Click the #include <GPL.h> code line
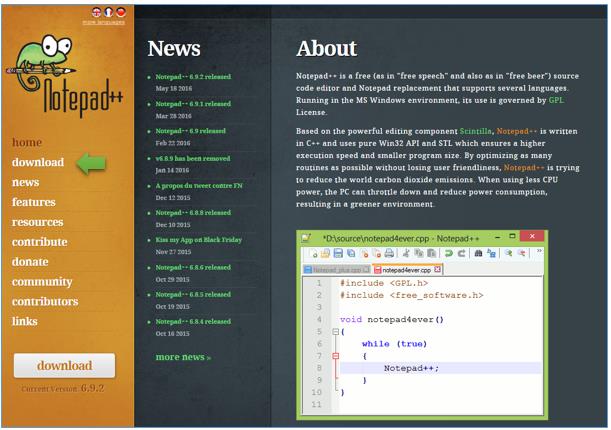 coord(384,283)
